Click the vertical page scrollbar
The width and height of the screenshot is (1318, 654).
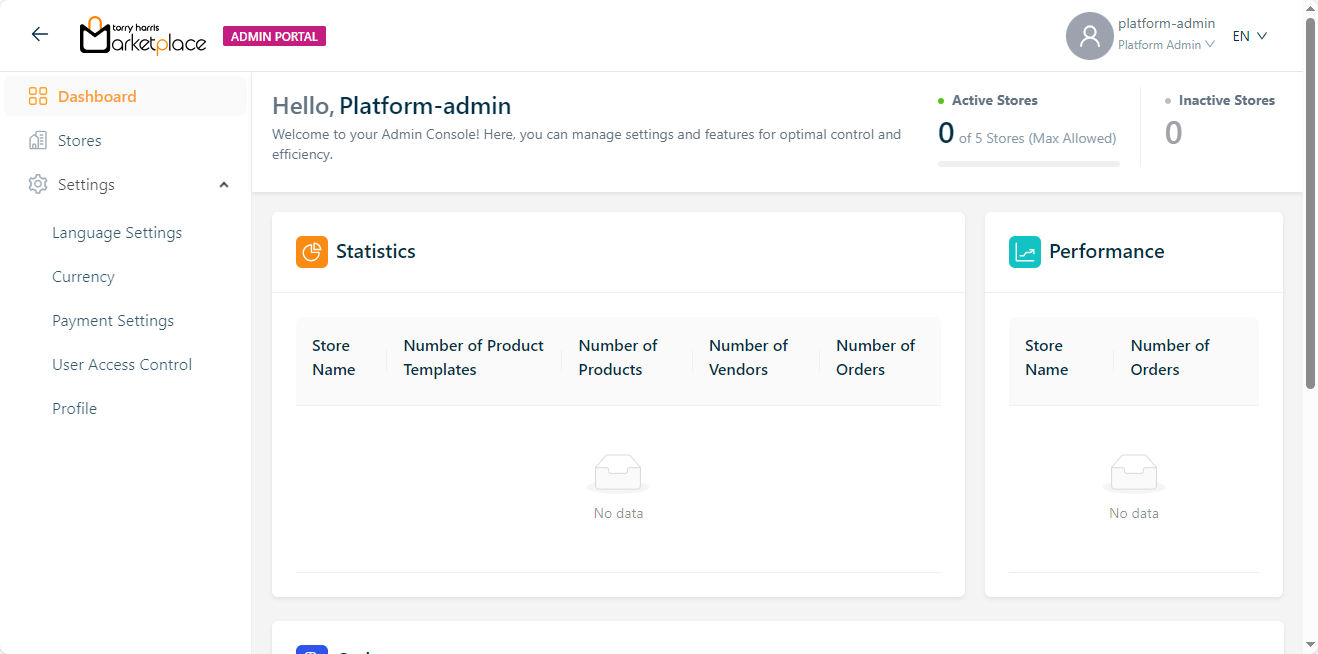pos(1310,200)
